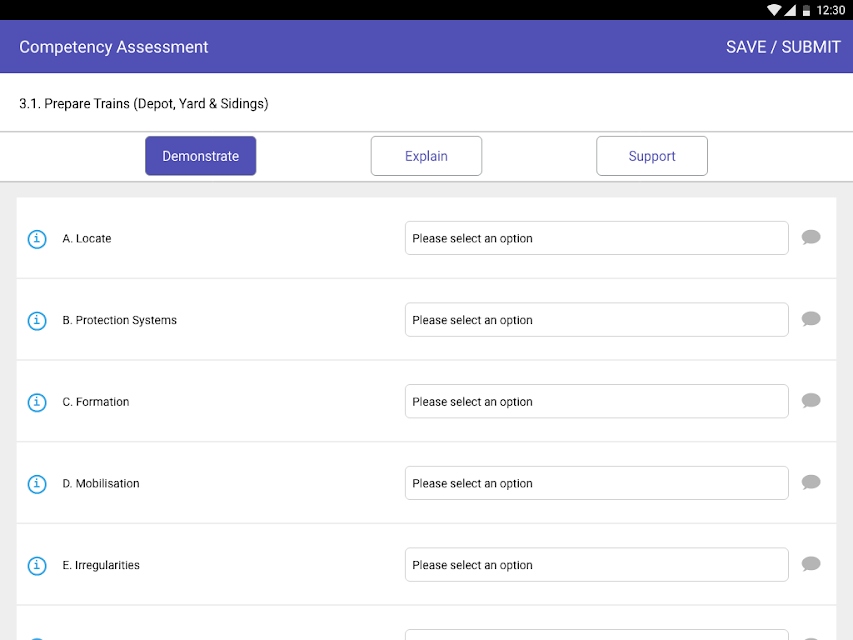Add comment on A. Locate row
Viewport: 853px width, 640px height.
tap(811, 237)
